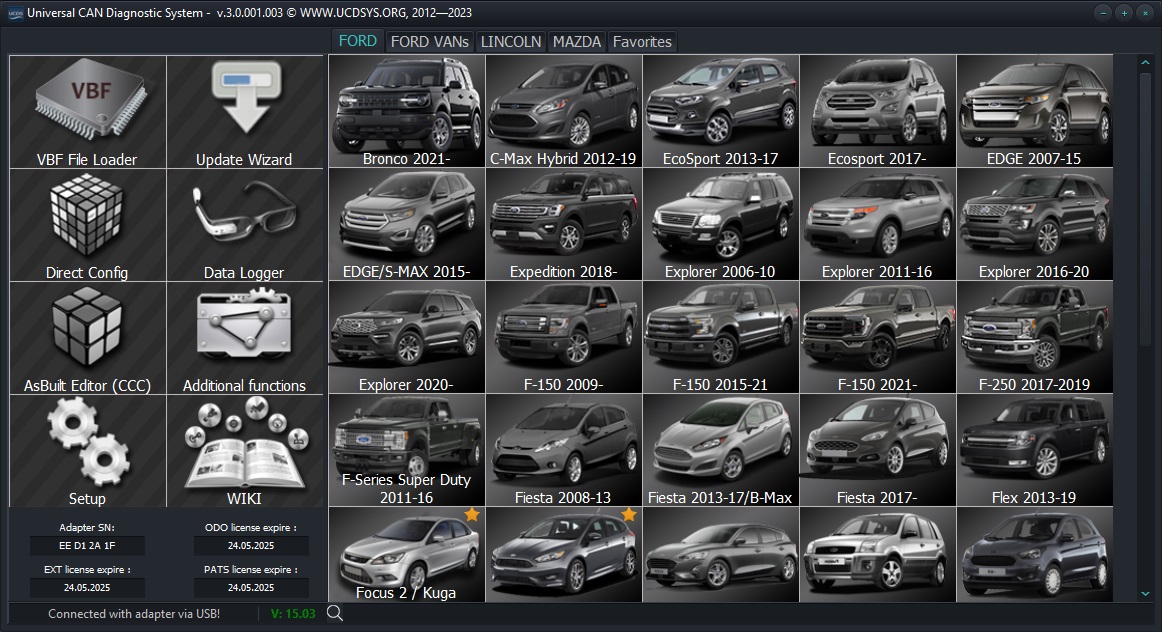
Task: Switch to the LINCOLN tab
Action: point(511,41)
